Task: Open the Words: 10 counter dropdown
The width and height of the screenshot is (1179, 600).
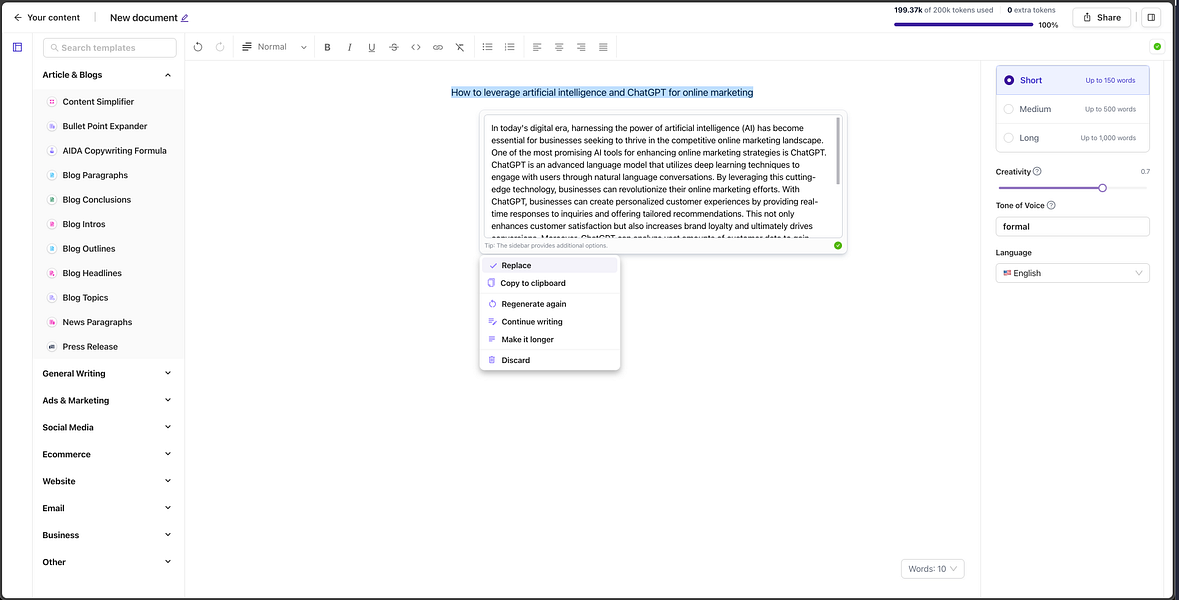Action: (932, 569)
